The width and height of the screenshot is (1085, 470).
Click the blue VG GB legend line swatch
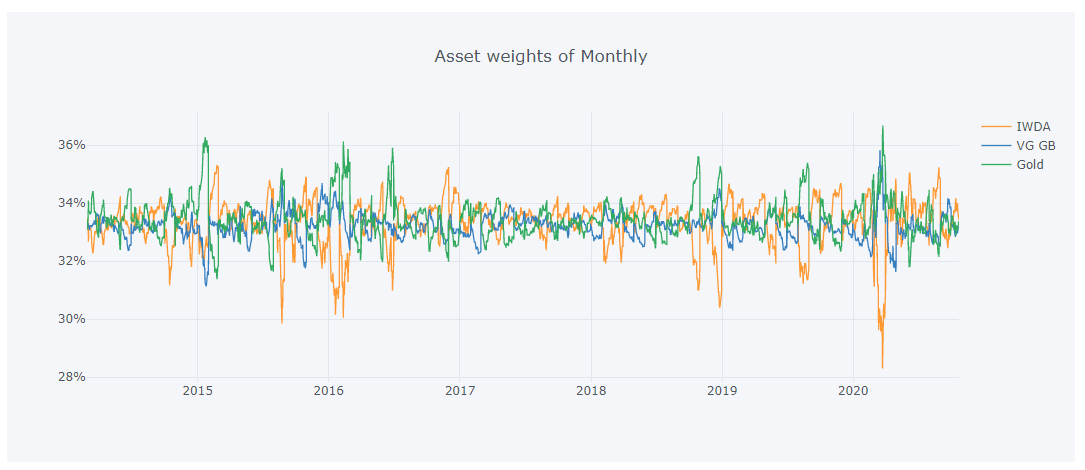(996, 145)
